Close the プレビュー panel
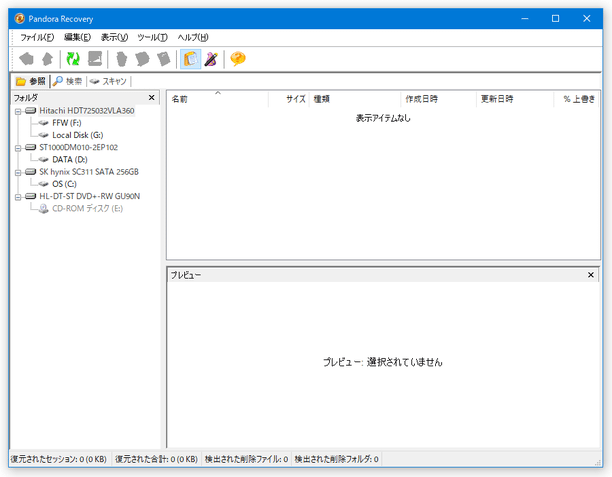Image resolution: width=612 pixels, height=477 pixels. click(591, 275)
